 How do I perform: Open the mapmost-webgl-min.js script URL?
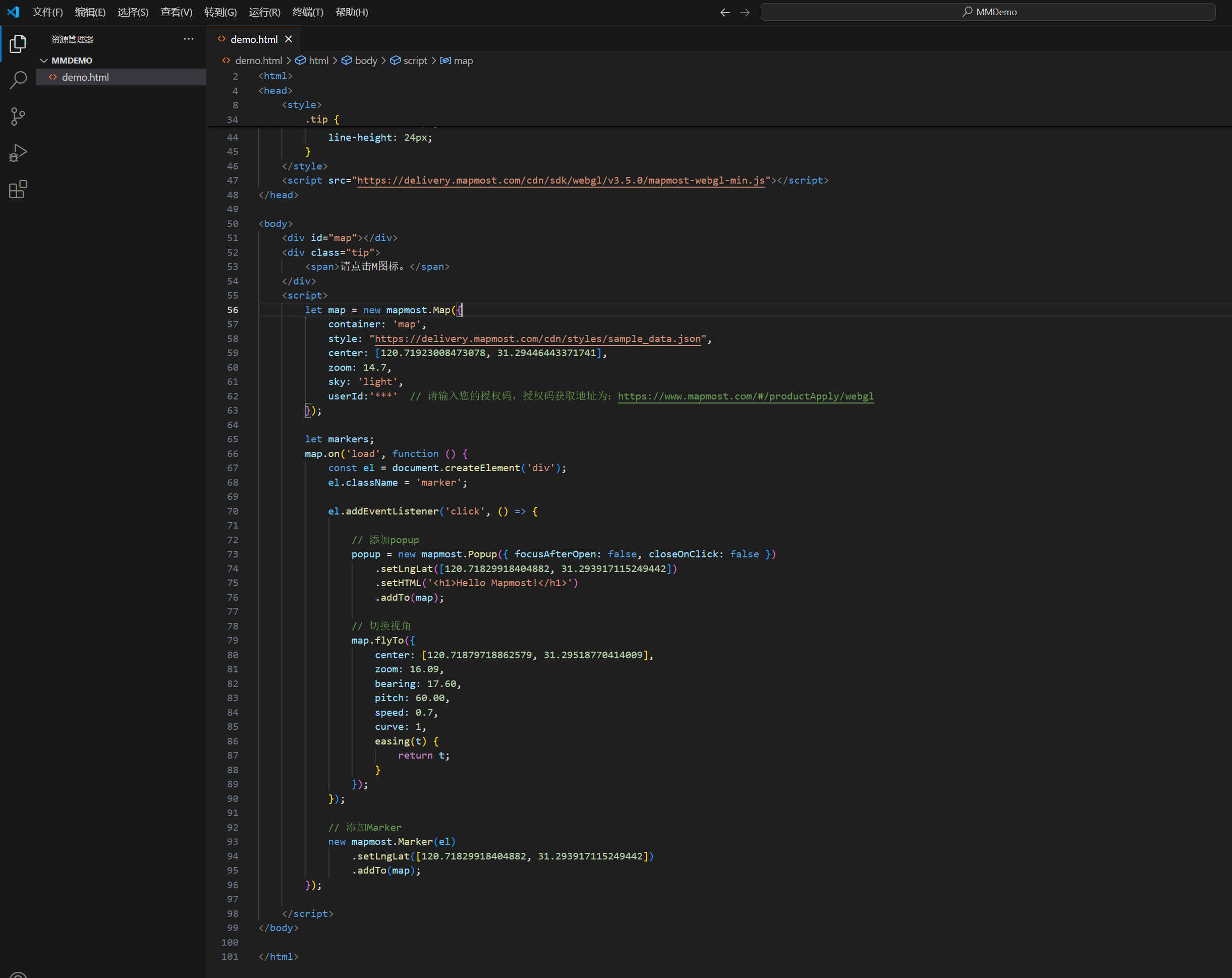(561, 181)
